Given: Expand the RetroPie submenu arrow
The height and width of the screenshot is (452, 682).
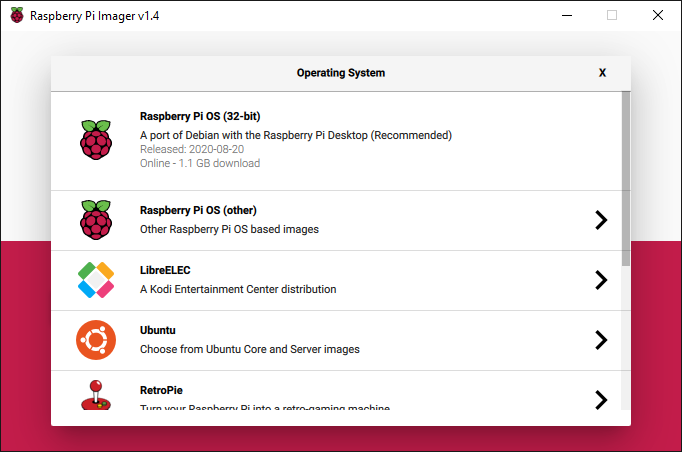Looking at the screenshot, I should 600,399.
